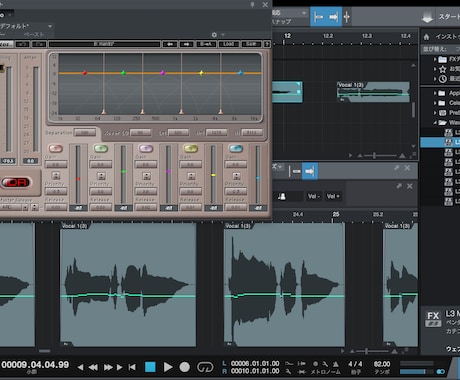Toggle autoscroll arrow in arrangement toolbar
The image size is (460, 380).
click(x=333, y=17)
